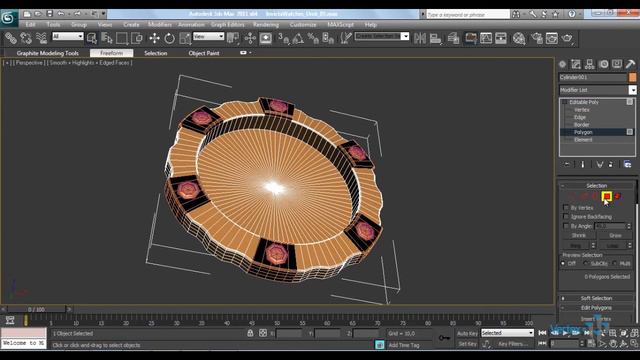Screen dimensions: 640x360
Task: Open the Material Editor icon
Action: click(519, 38)
